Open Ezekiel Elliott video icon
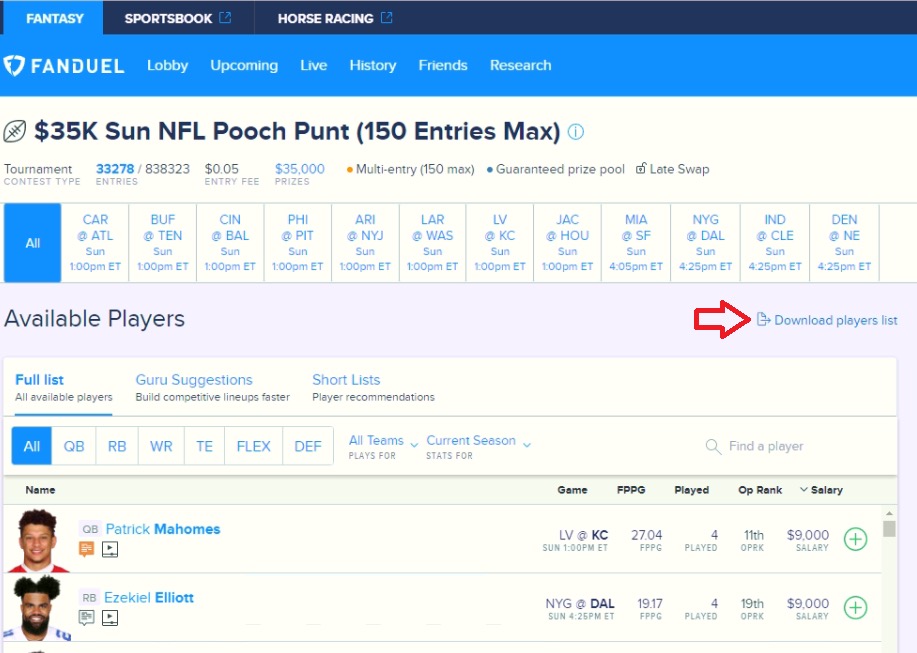 110,617
